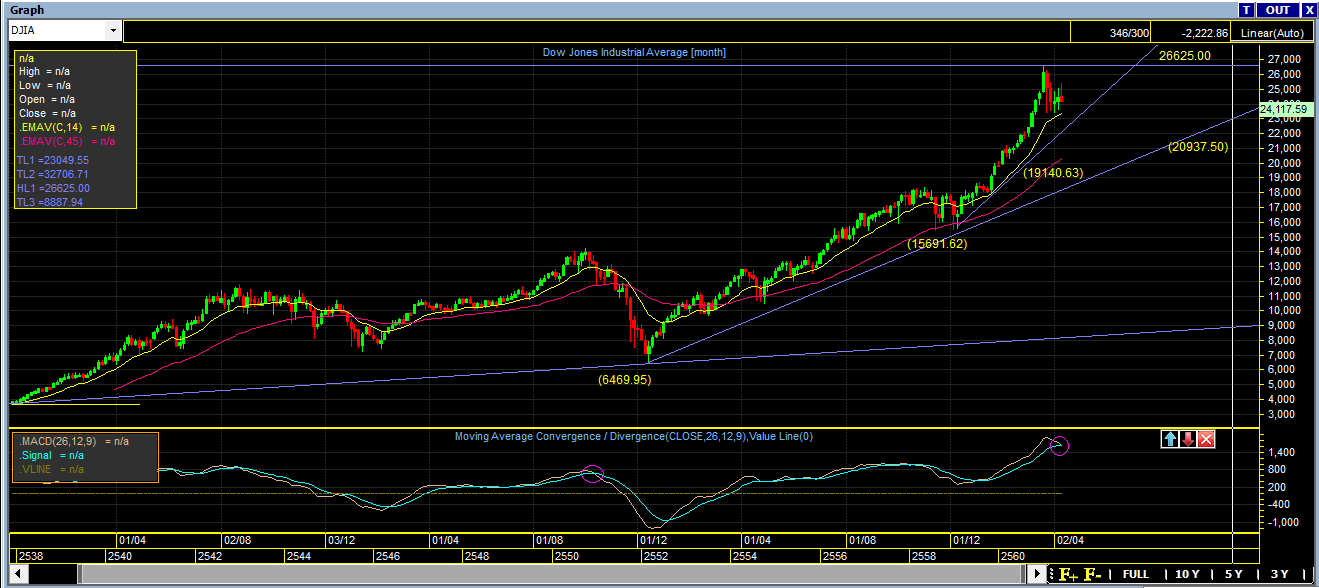Switch chart to 5 Y range
Viewport: 1319px width, 588px height.
coord(1232,574)
